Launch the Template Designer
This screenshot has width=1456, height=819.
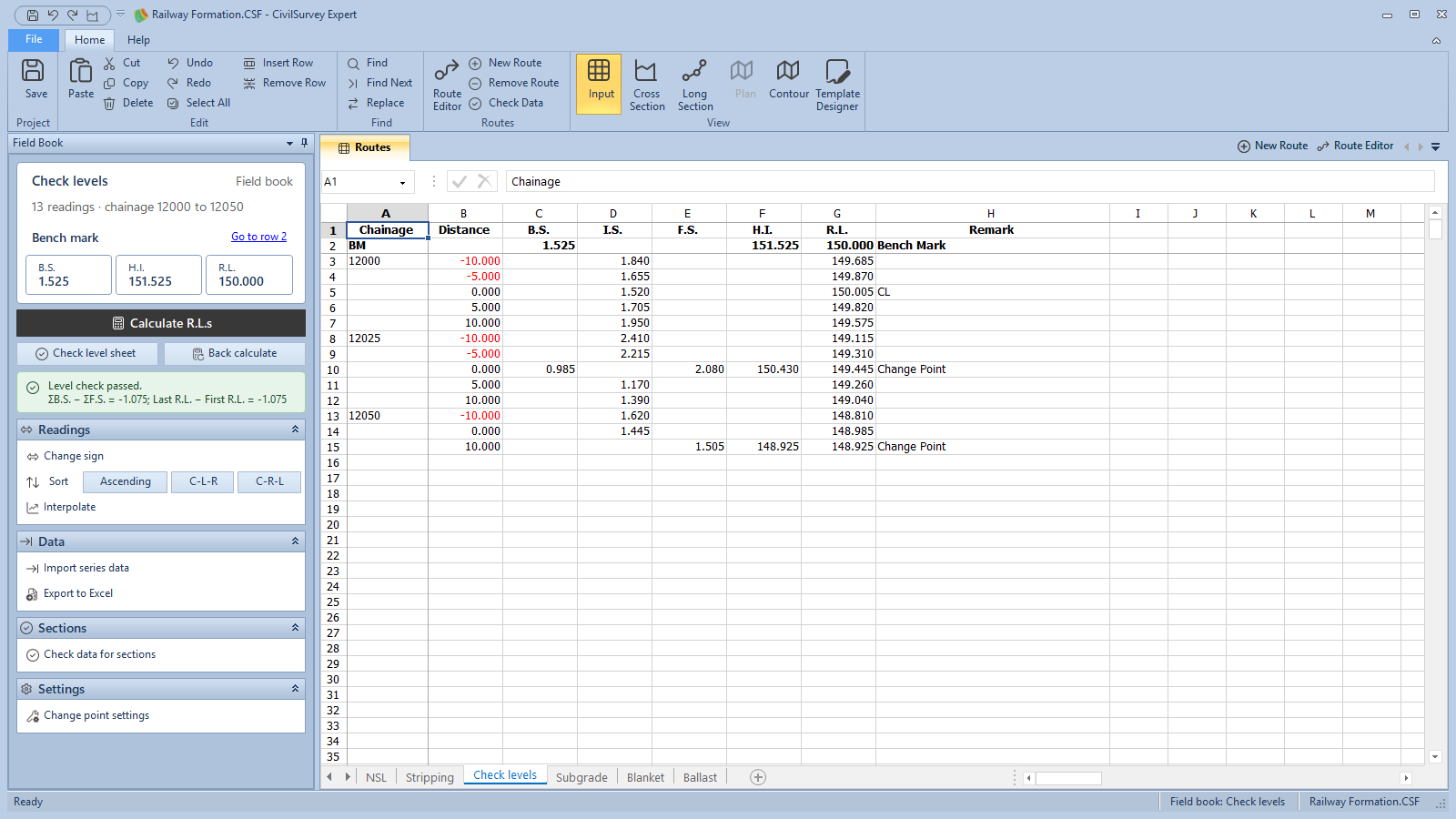837,85
